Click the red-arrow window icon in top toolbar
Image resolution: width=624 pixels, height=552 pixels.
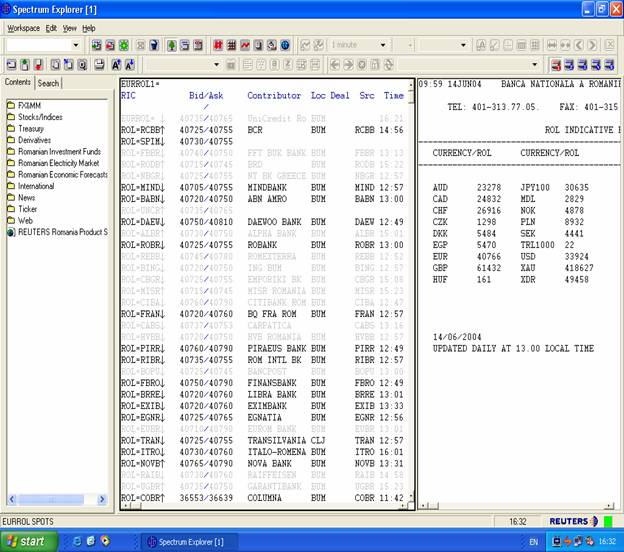(110, 45)
